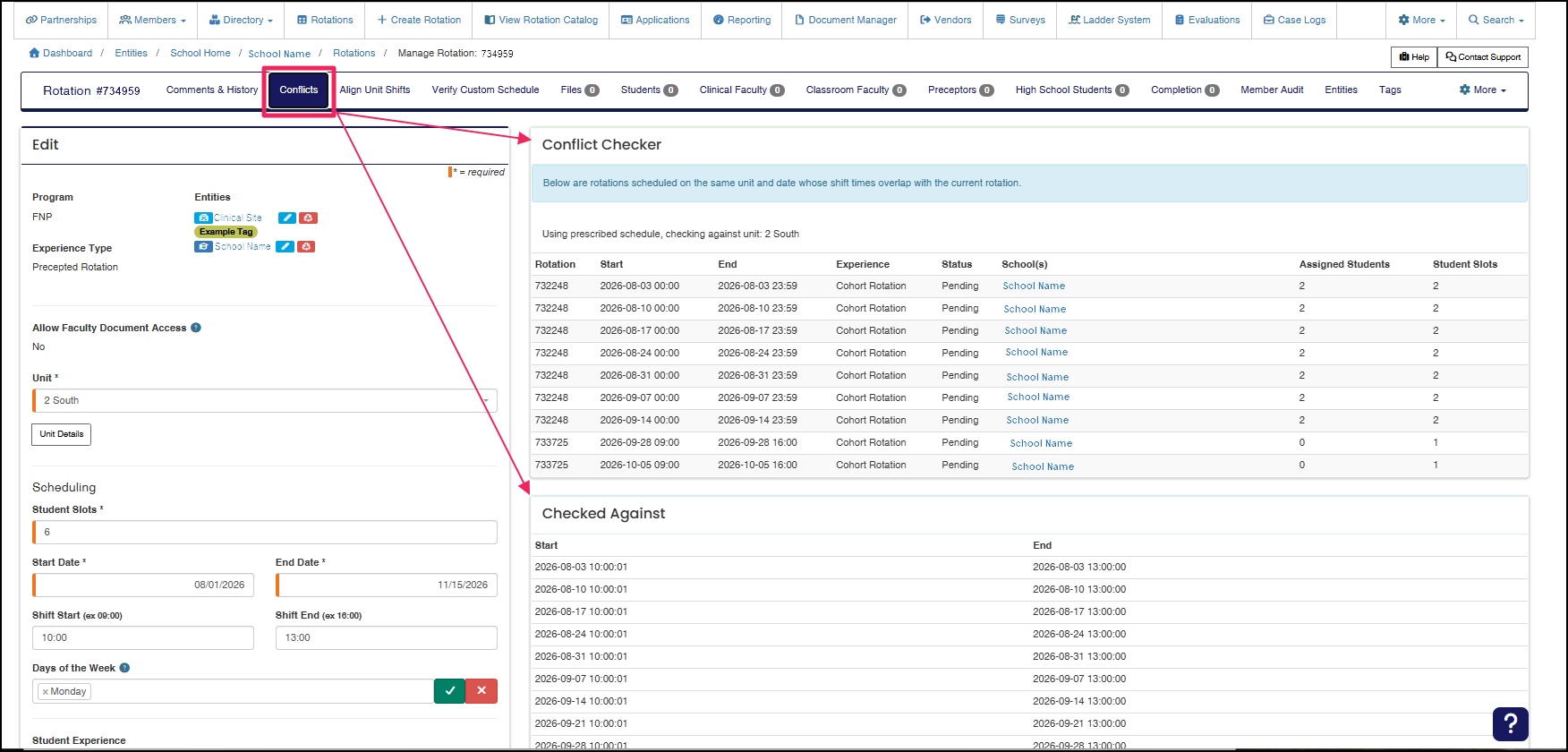Click Example Tag label under Clinical Site
1568x752 pixels.
click(226, 232)
